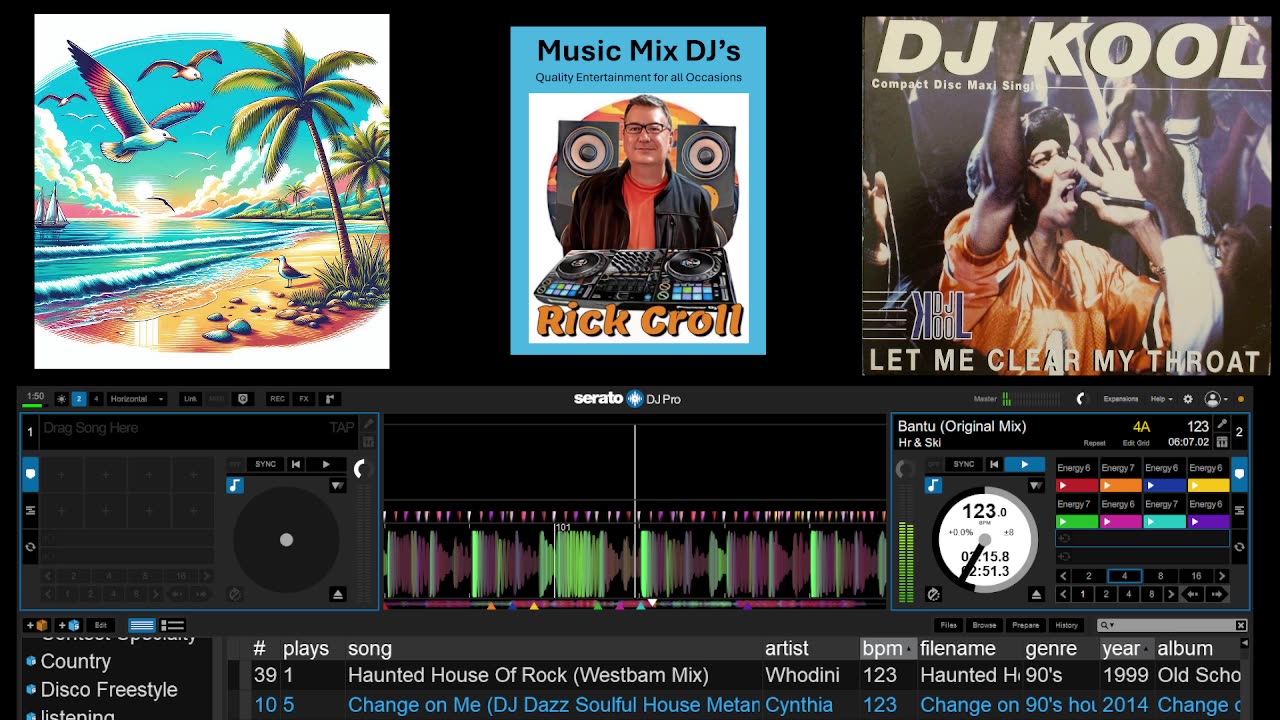
Task: Open the FX panel
Action: coord(304,399)
